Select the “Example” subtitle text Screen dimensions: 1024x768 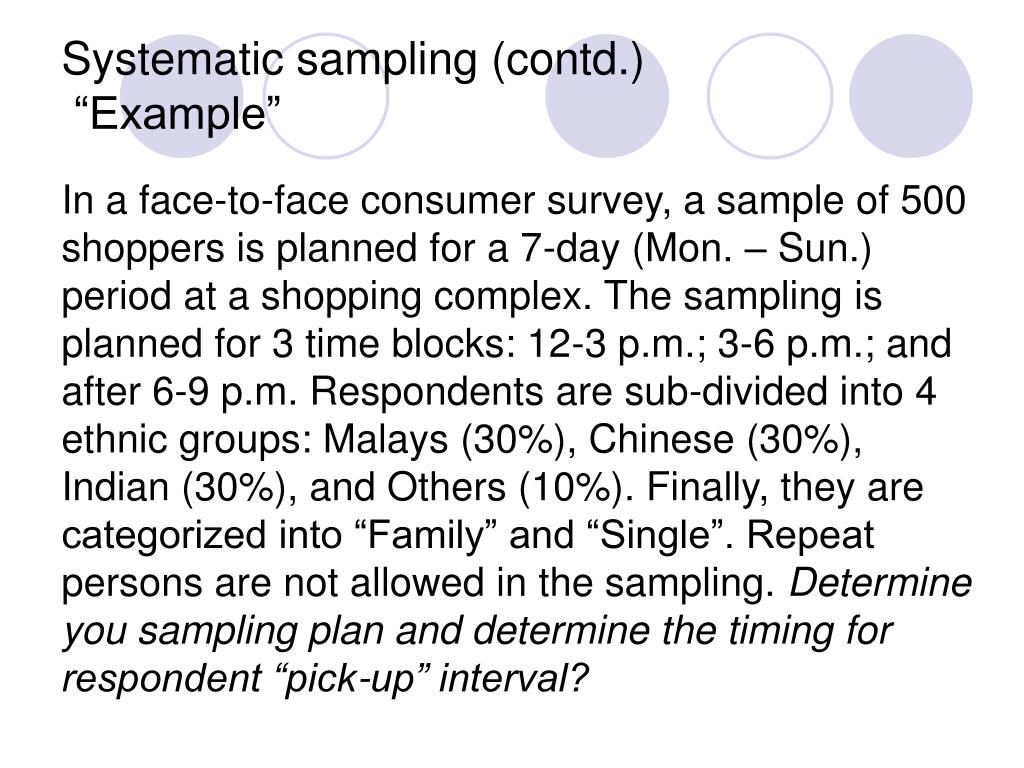pos(178,113)
